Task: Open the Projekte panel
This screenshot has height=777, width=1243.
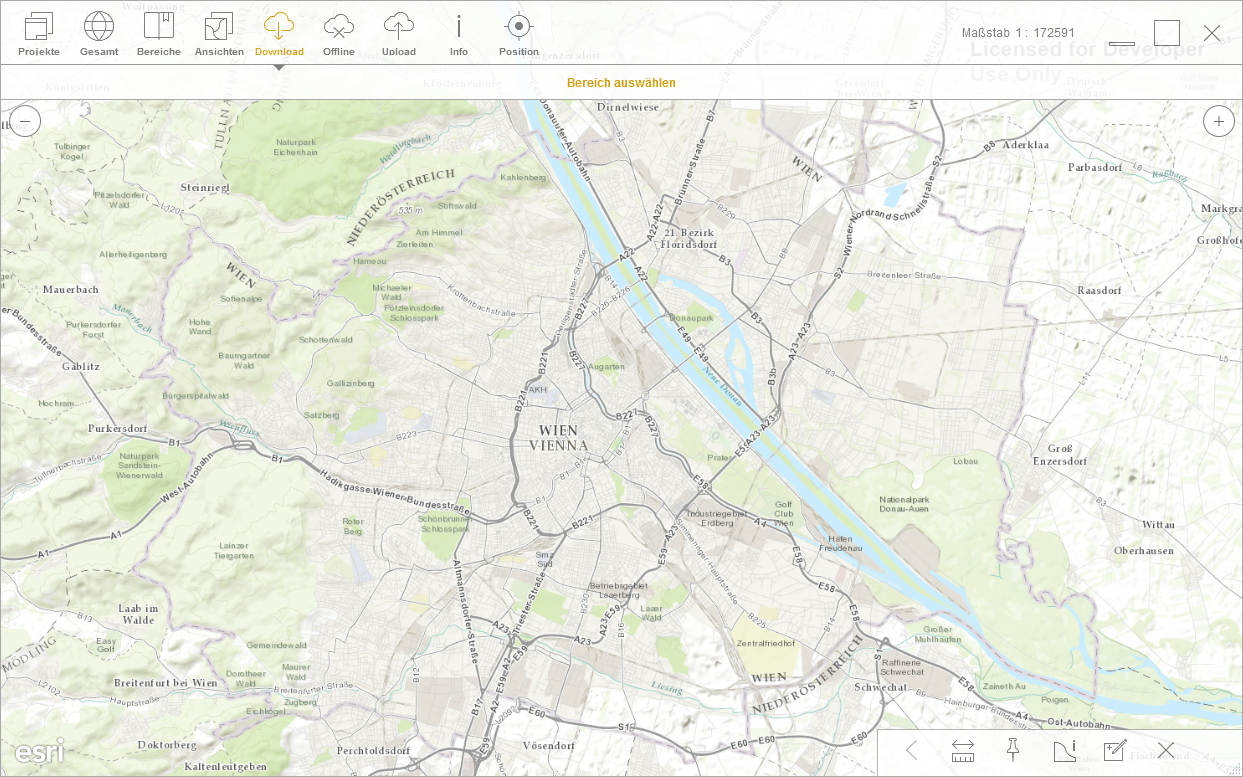Action: 39,34
